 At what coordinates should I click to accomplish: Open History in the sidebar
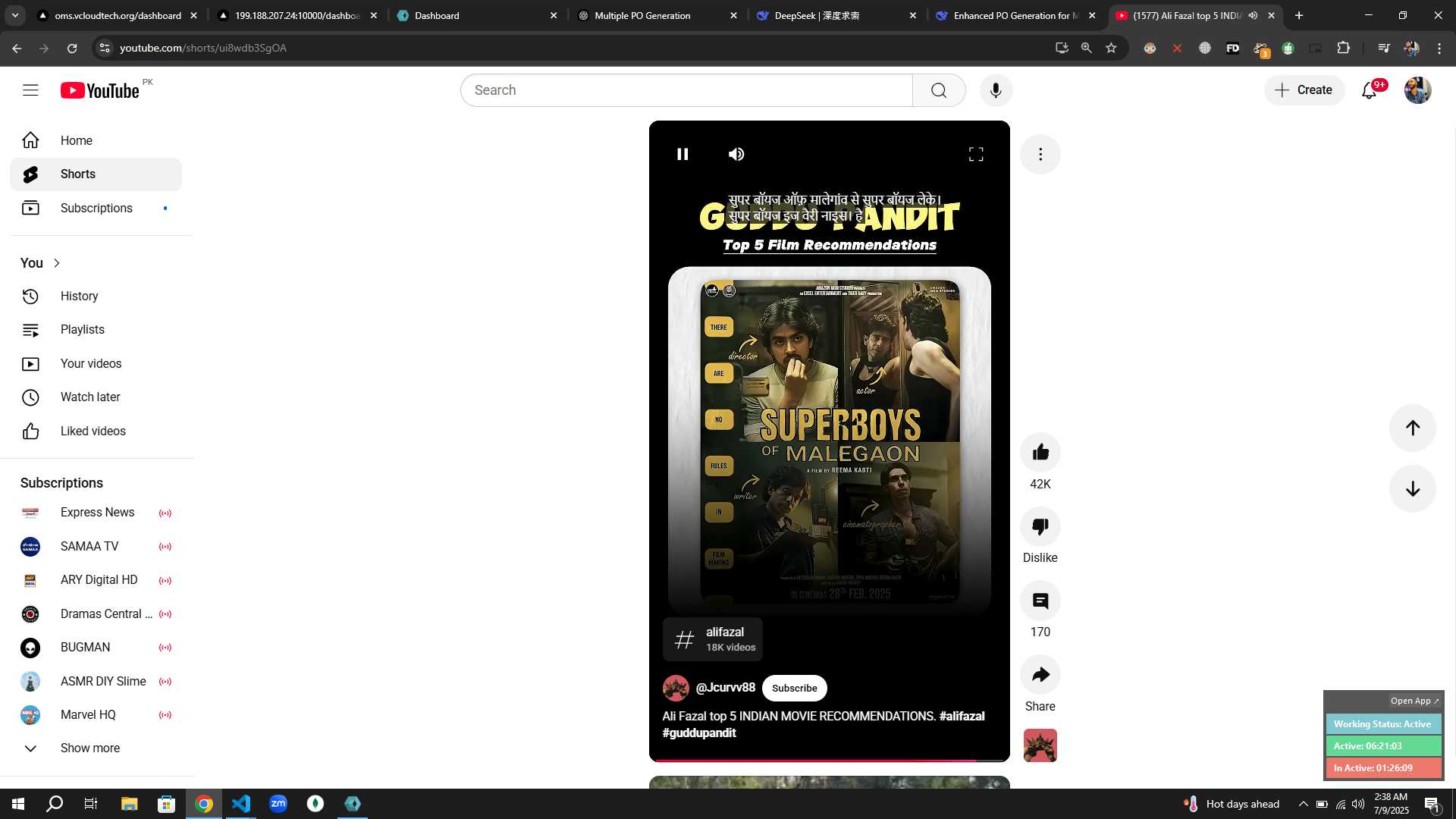point(96,296)
